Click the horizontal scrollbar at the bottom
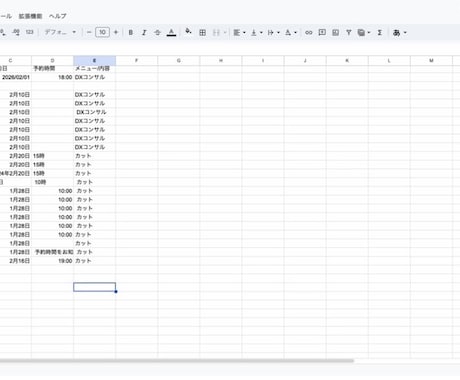 [177, 361]
